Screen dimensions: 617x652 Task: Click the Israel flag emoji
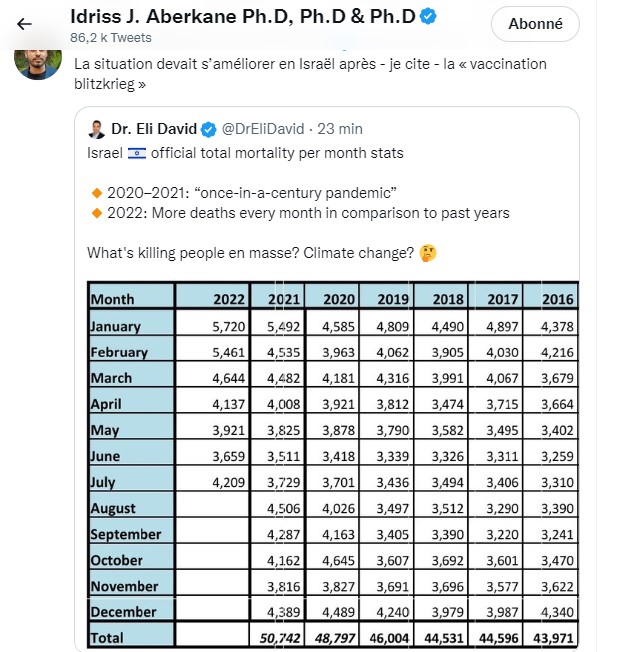coord(135,153)
